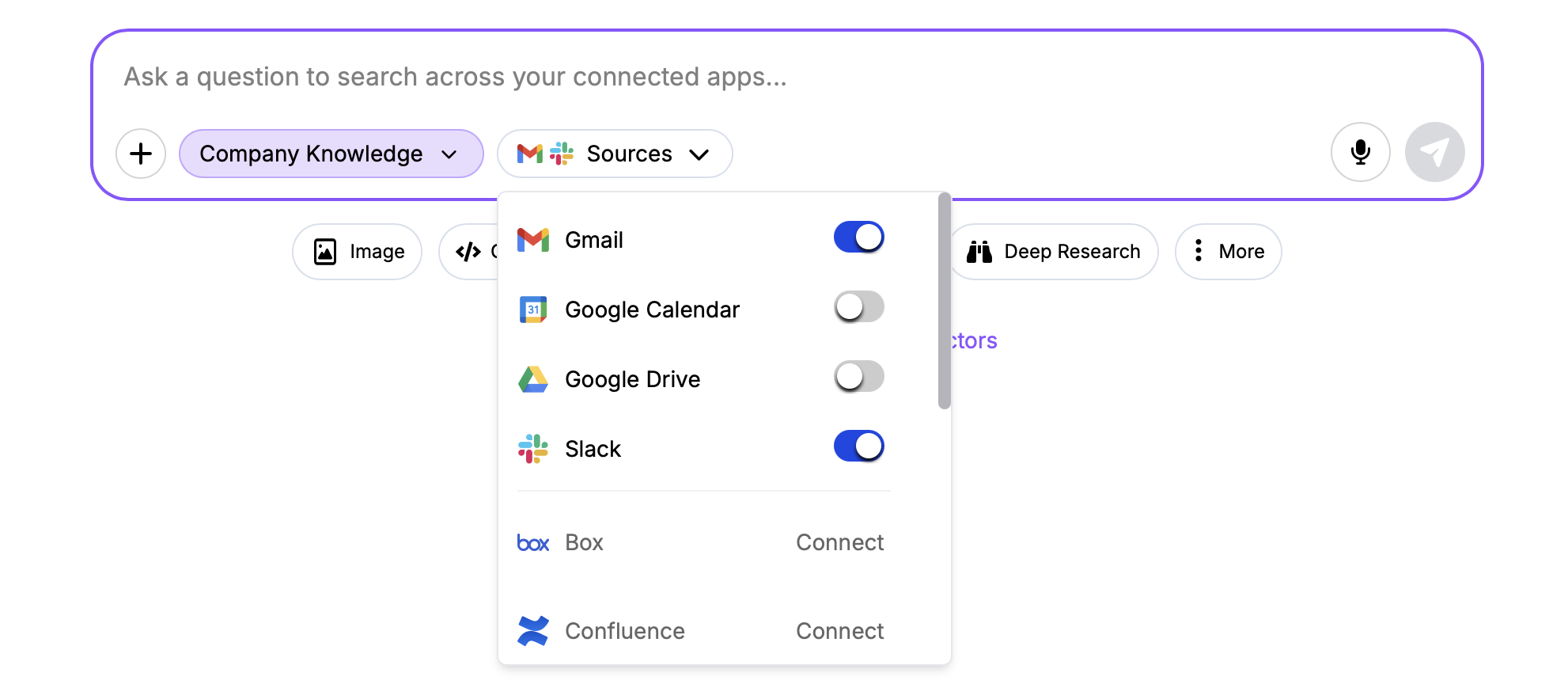Screen dimensions: 1568x684
Task: Choose the Deep Research option
Action: (x=1054, y=252)
